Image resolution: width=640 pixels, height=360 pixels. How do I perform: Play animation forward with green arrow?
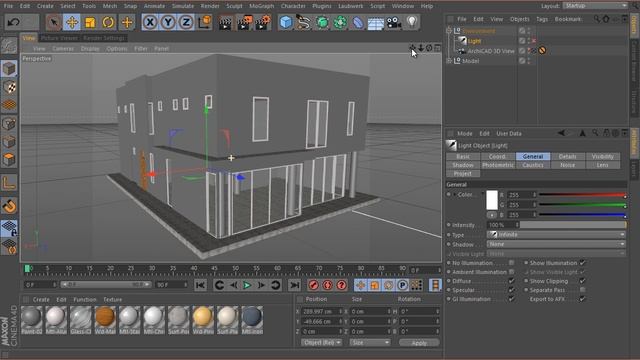coord(247,285)
